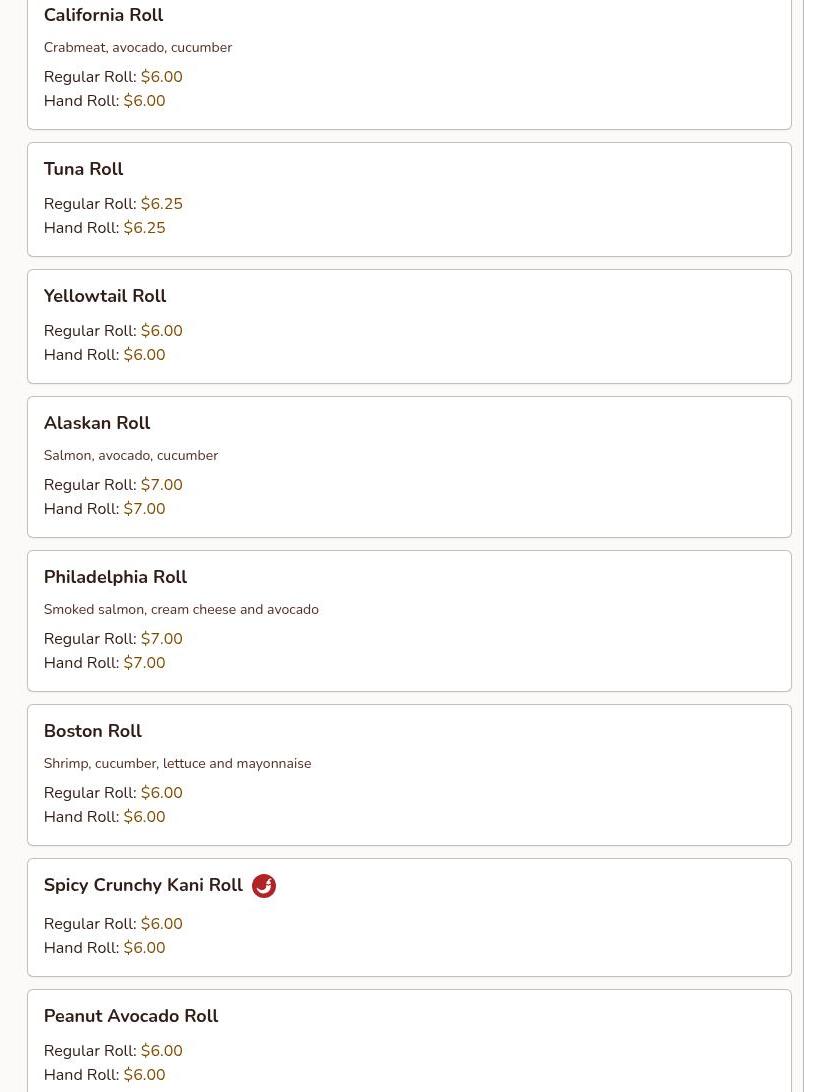The image size is (824, 1092).
Task: Choose California Roll regular roll $6.00 price
Action: pyautogui.click(x=161, y=77)
